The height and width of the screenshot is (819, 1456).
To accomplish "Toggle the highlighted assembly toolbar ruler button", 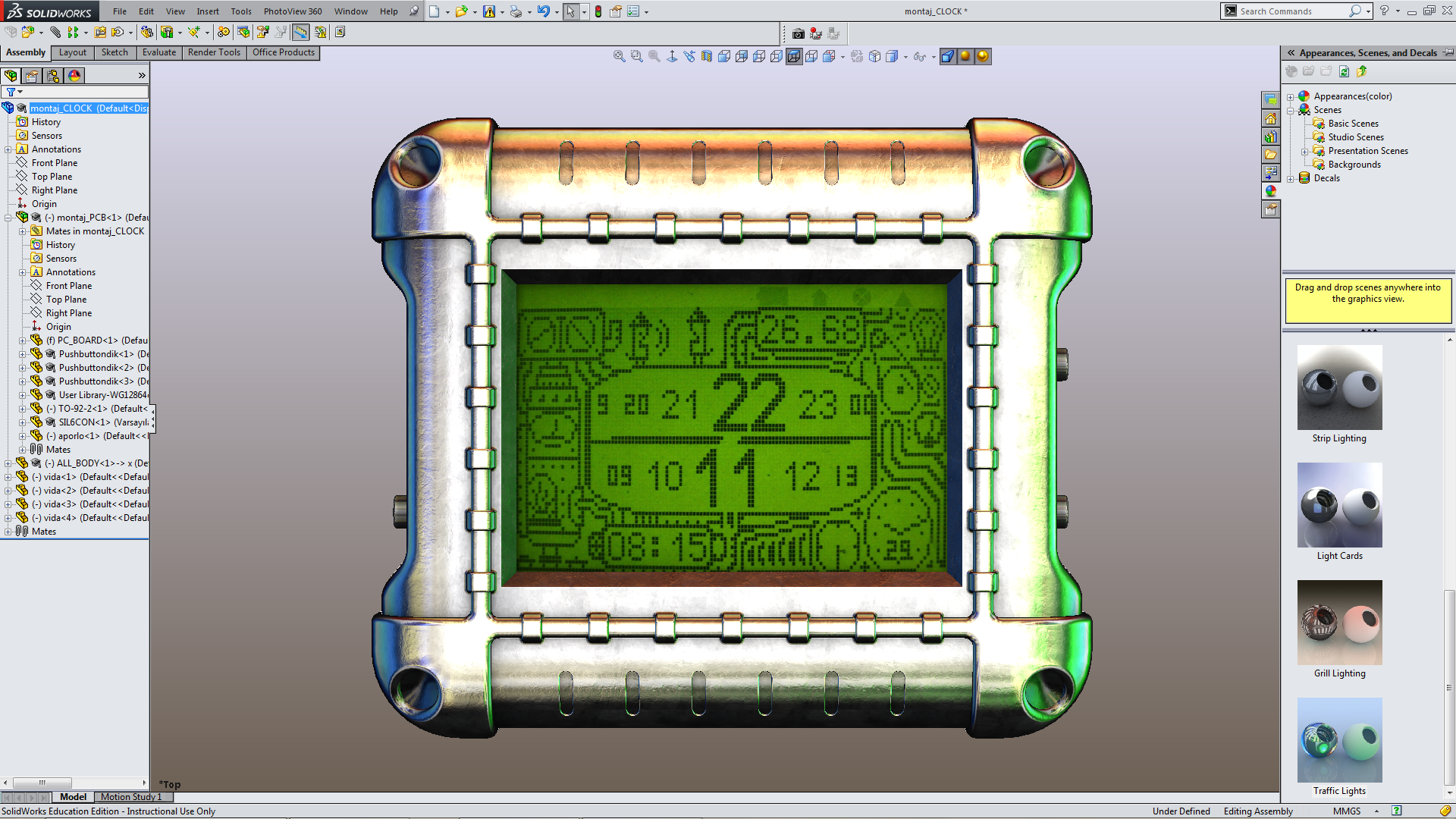I will [301, 32].
